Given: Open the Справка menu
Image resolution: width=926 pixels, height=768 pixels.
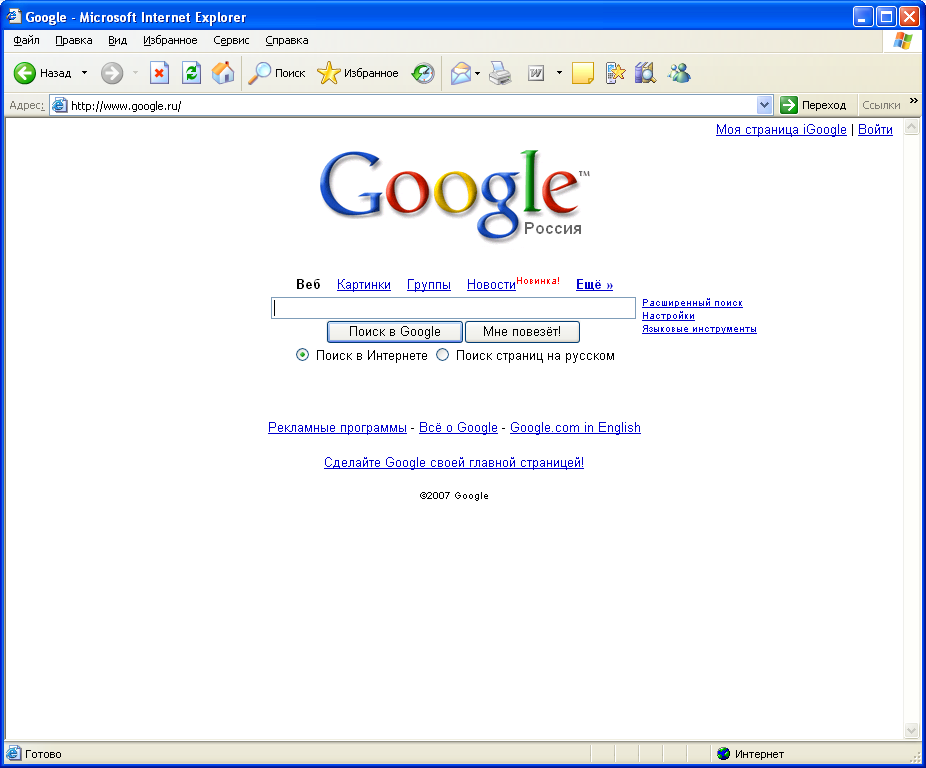Looking at the screenshot, I should point(286,40).
